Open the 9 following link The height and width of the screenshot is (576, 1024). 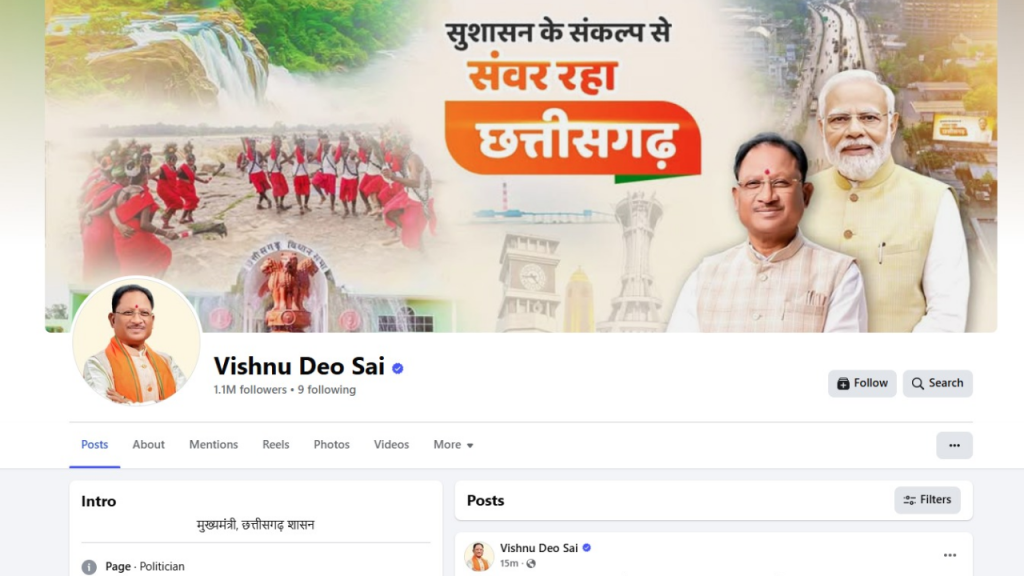point(327,390)
